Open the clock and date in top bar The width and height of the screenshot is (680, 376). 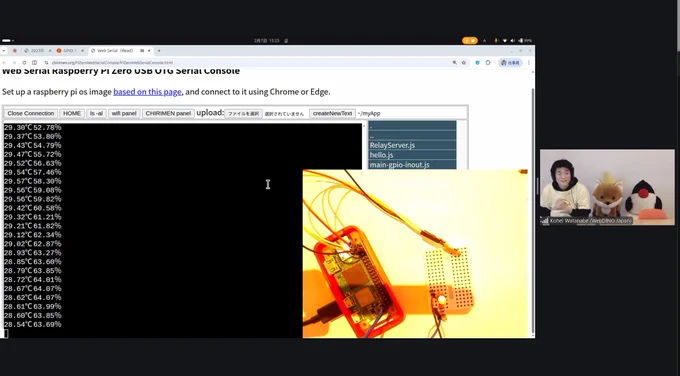click(266, 41)
